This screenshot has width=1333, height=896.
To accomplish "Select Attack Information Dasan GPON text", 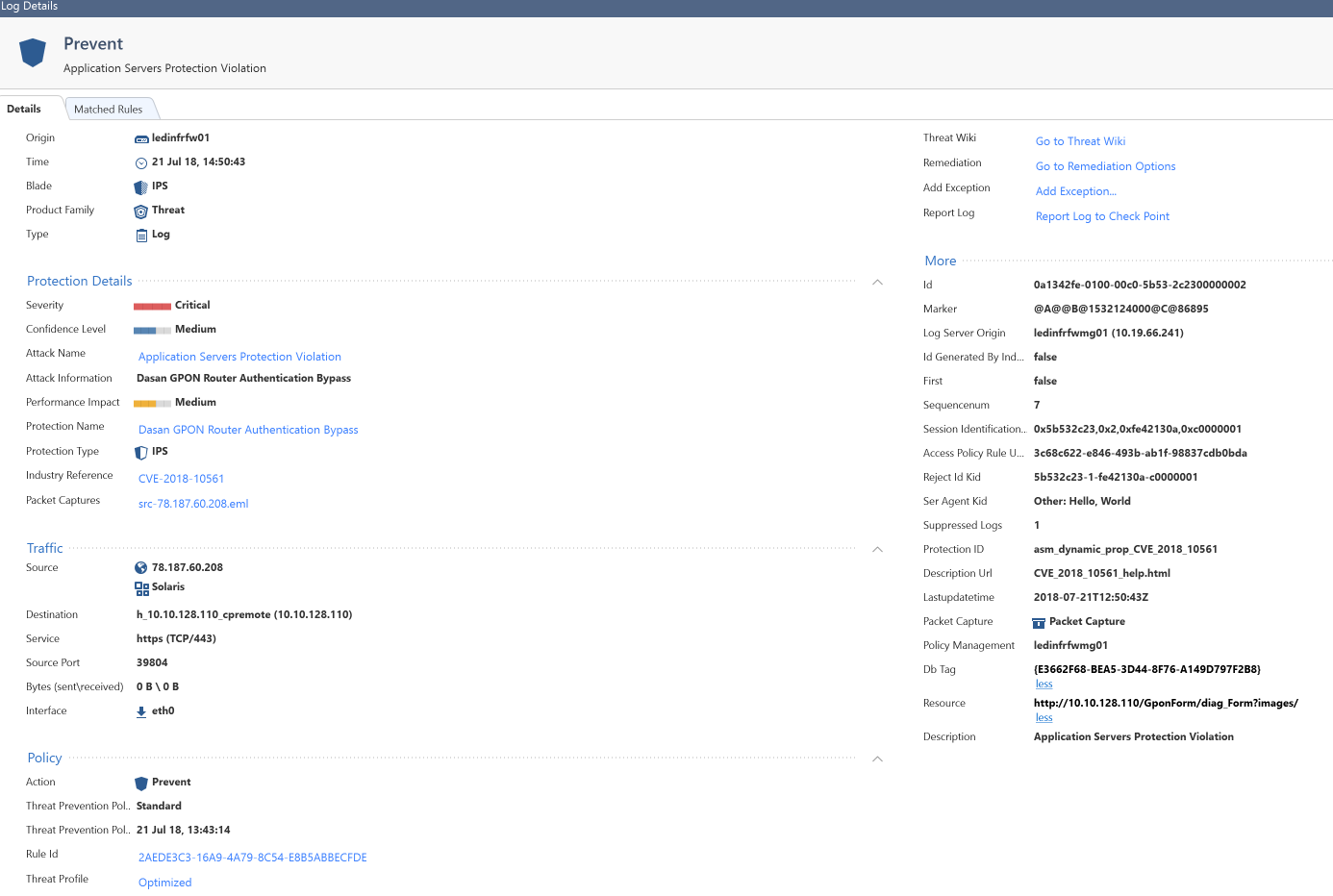I will 243,378.
